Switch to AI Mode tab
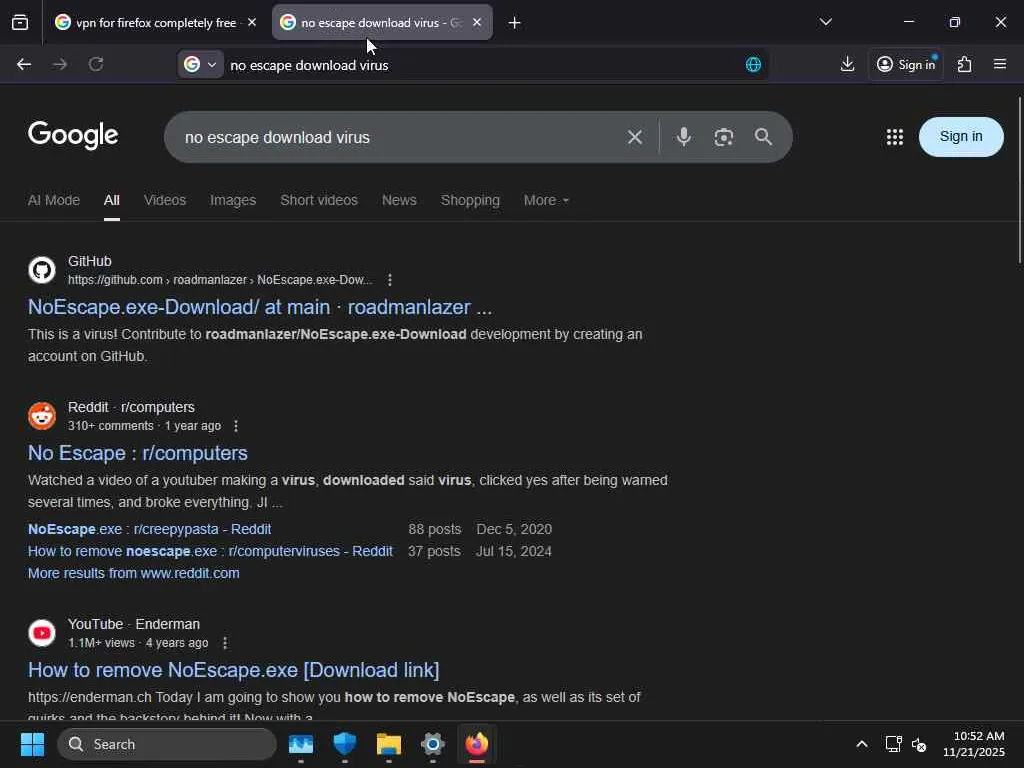 tap(54, 200)
